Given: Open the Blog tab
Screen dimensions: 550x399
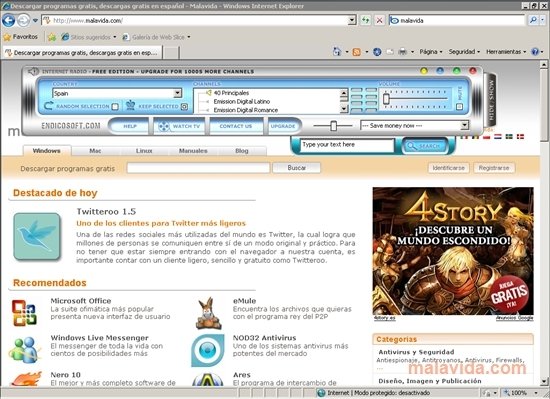Looking at the screenshot, I should (242, 151).
